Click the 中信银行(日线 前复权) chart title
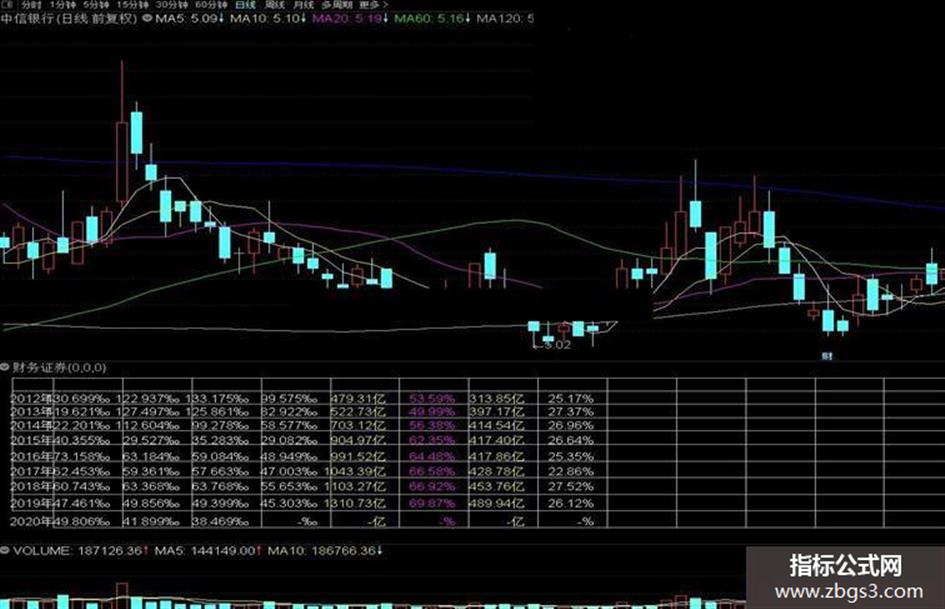The image size is (945, 609). pyautogui.click(x=69, y=18)
